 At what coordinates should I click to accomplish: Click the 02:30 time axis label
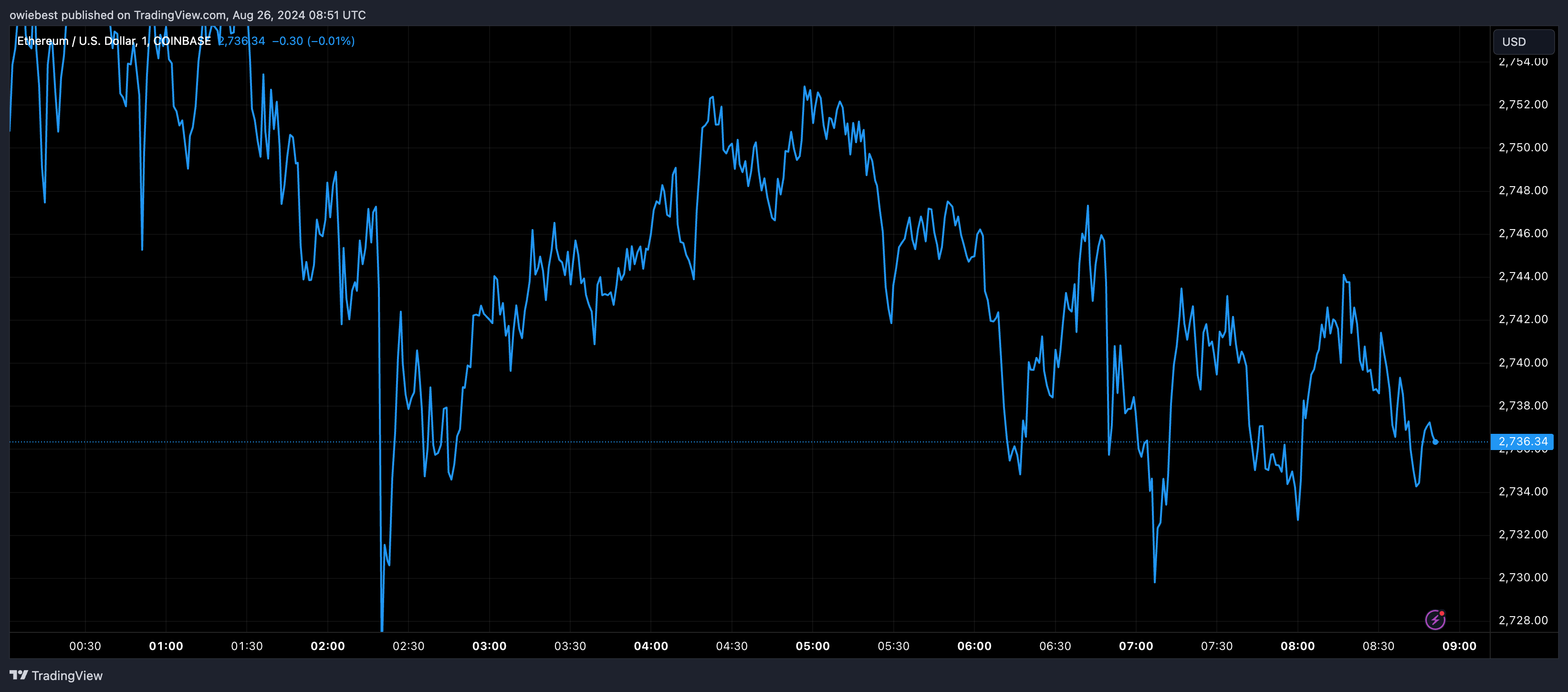(x=408, y=646)
